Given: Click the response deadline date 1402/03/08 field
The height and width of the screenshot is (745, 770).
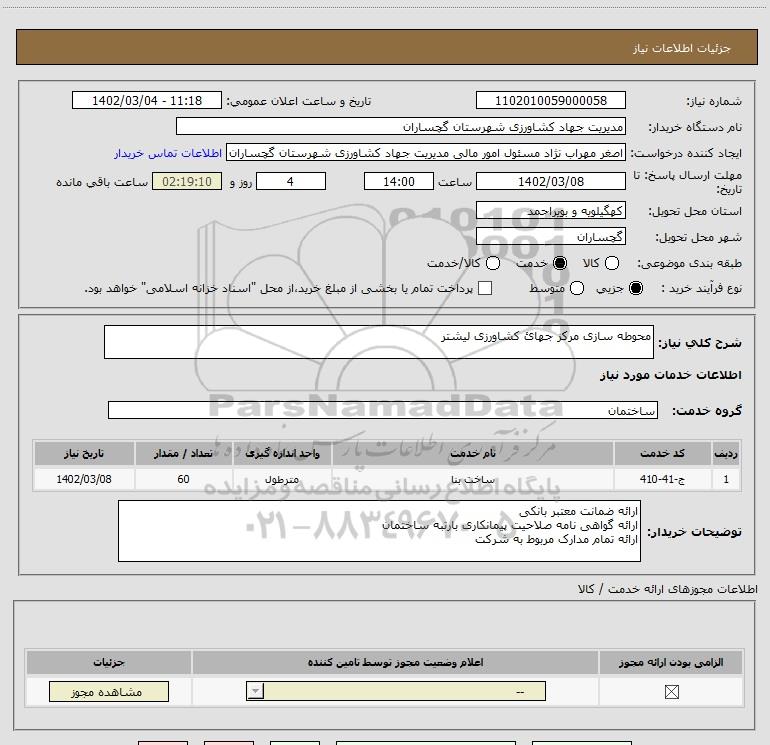Looking at the screenshot, I should tap(550, 182).
